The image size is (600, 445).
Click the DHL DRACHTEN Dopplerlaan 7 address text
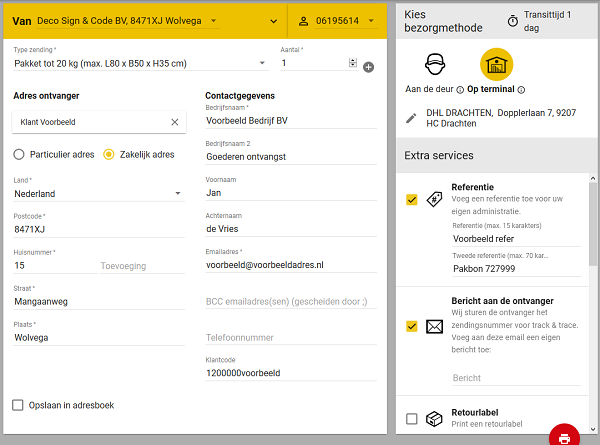click(501, 118)
